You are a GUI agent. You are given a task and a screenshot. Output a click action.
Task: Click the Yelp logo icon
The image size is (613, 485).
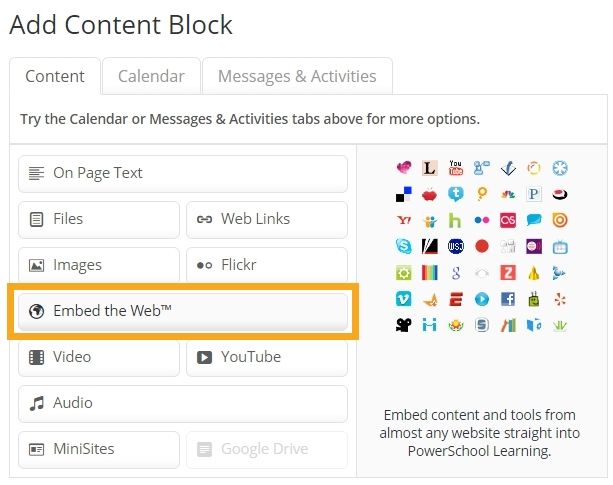coord(560,298)
